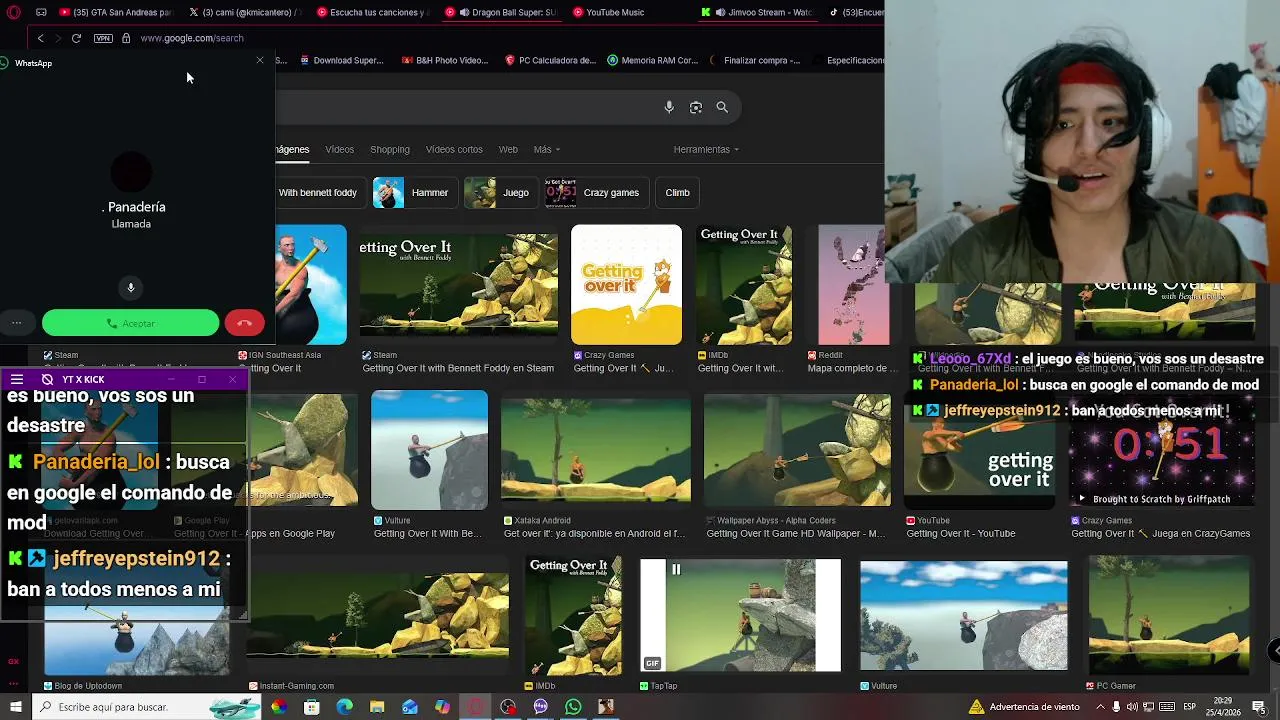Switch to the Dragon Ball Super tab
Image resolution: width=1280 pixels, height=720 pixels.
pos(501,12)
